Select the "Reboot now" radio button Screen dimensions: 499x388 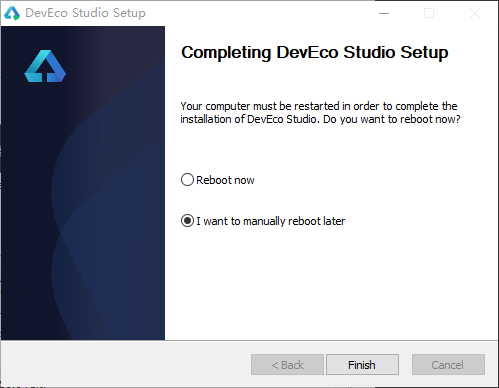[x=187, y=180]
